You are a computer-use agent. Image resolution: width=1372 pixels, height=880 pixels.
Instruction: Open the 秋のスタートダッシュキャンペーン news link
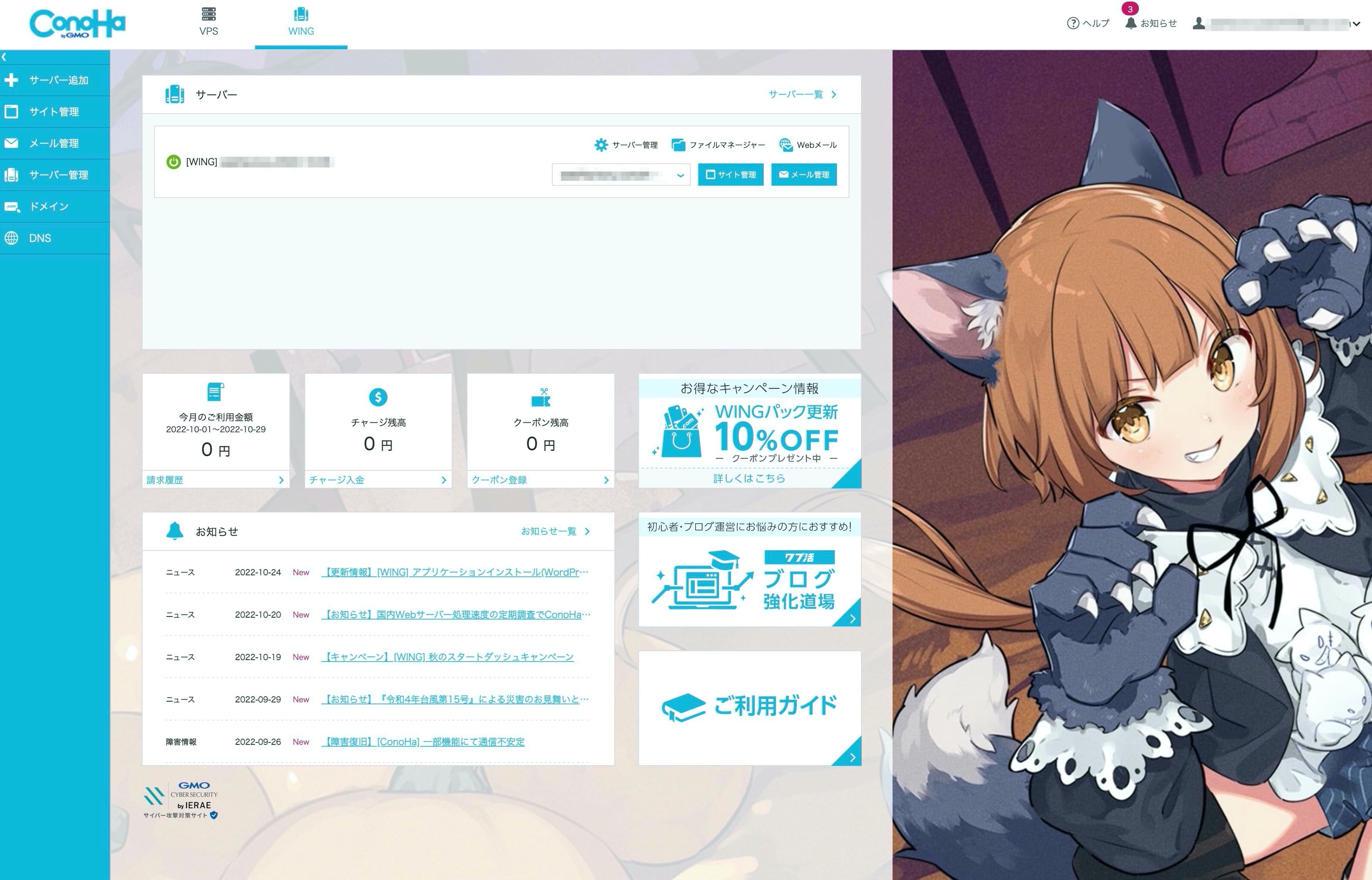447,657
